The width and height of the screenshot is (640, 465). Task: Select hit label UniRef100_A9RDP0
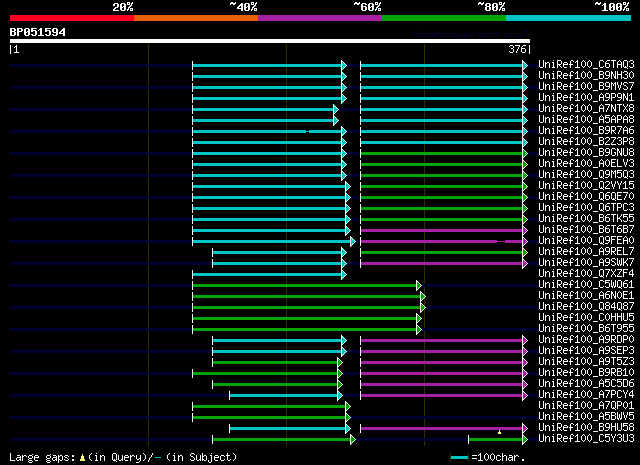coord(586,340)
